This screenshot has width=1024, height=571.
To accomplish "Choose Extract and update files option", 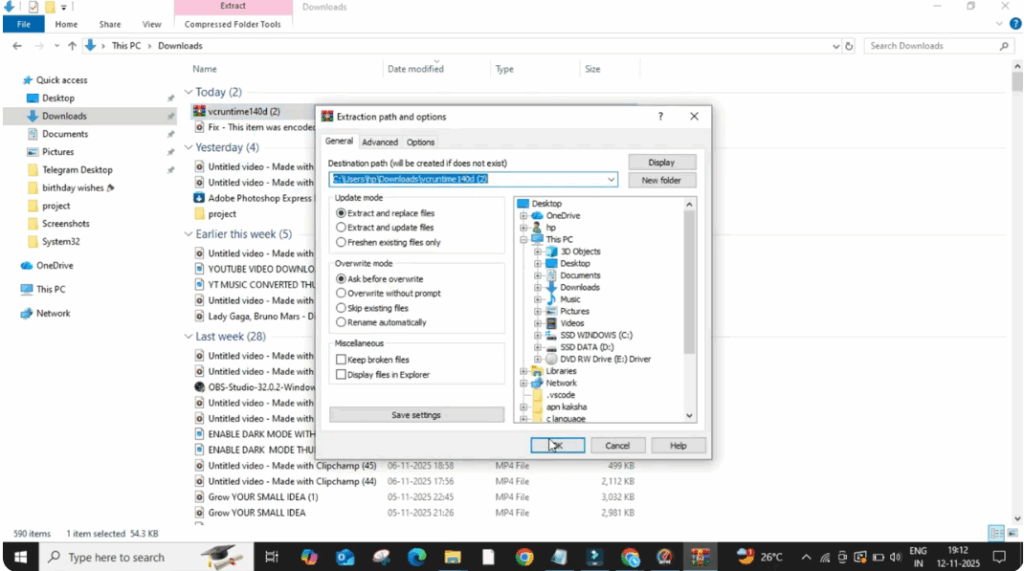I will (341, 228).
